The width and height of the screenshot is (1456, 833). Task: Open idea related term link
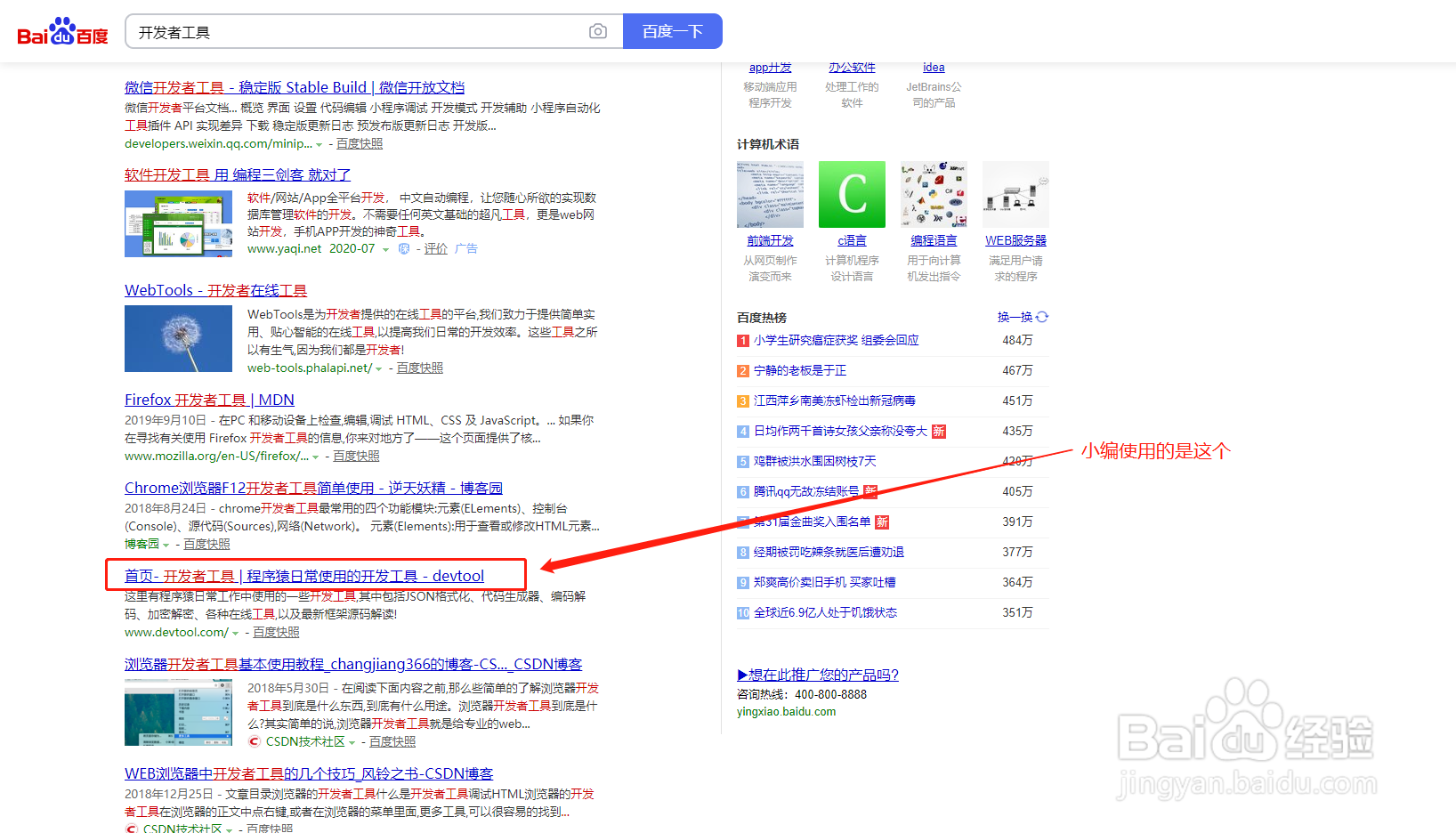[x=934, y=68]
